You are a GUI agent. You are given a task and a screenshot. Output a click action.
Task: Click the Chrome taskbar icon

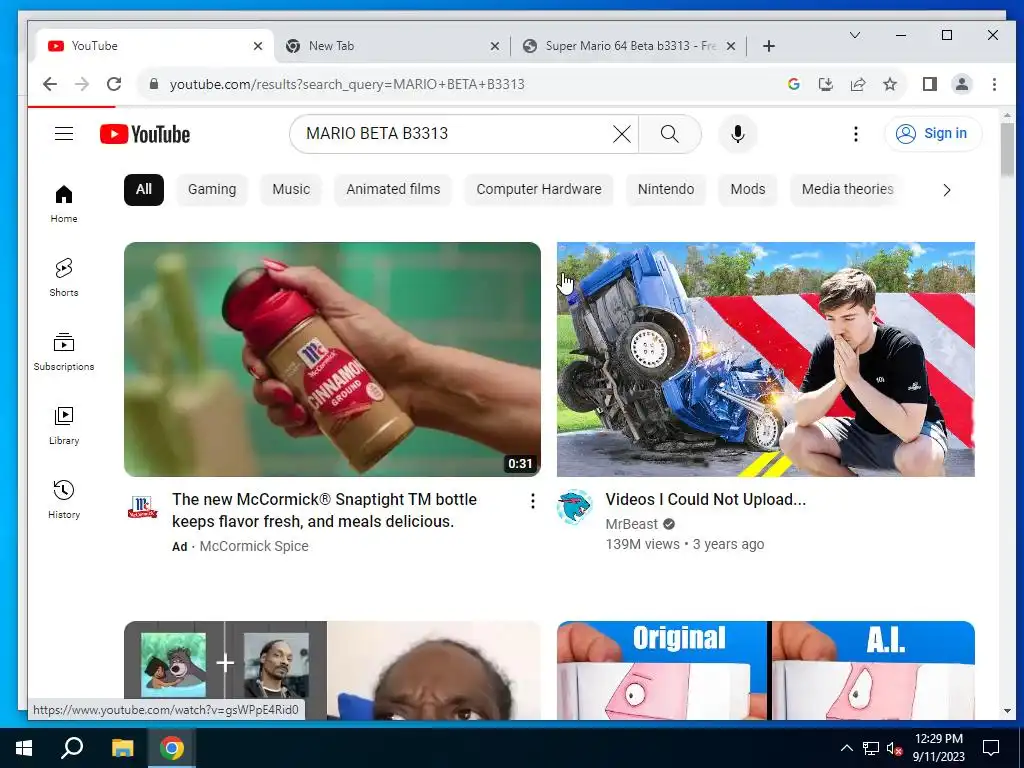point(172,748)
